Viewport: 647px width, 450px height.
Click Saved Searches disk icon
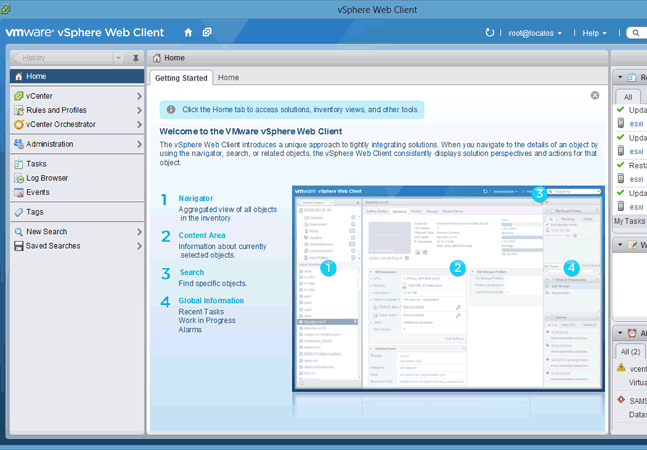pyautogui.click(x=19, y=246)
